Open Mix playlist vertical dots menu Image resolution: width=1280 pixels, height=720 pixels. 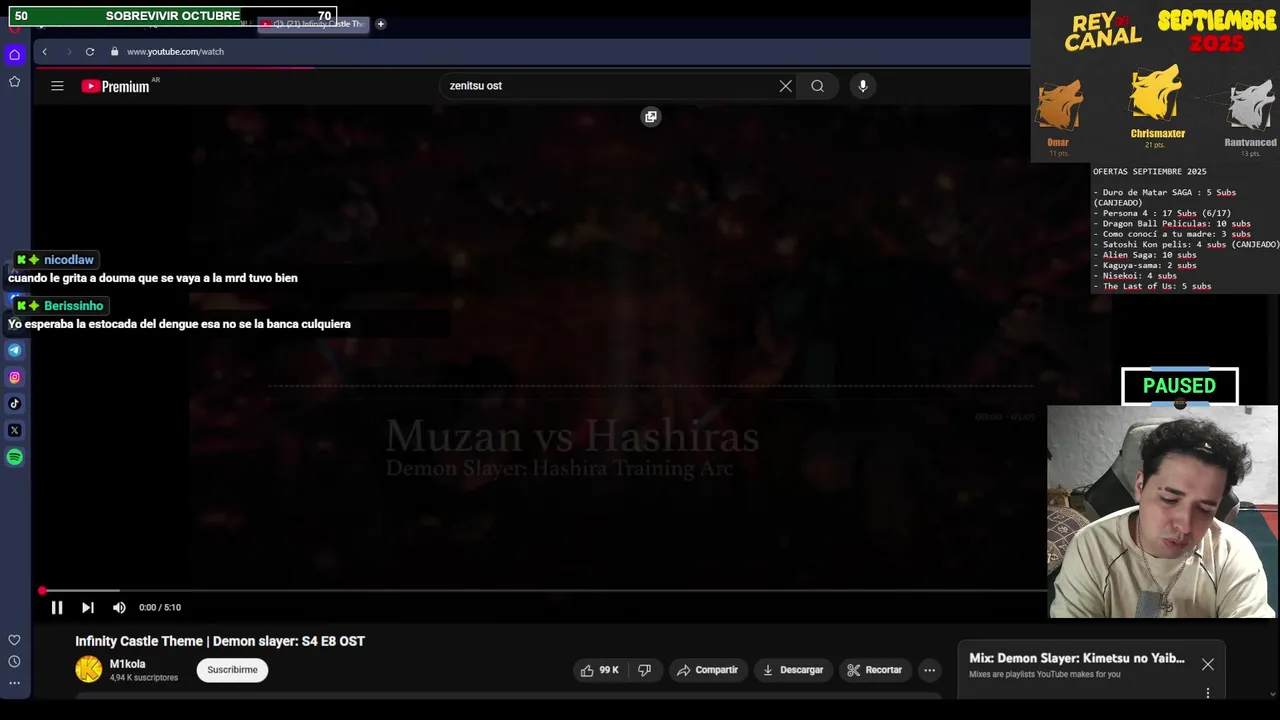(1208, 693)
